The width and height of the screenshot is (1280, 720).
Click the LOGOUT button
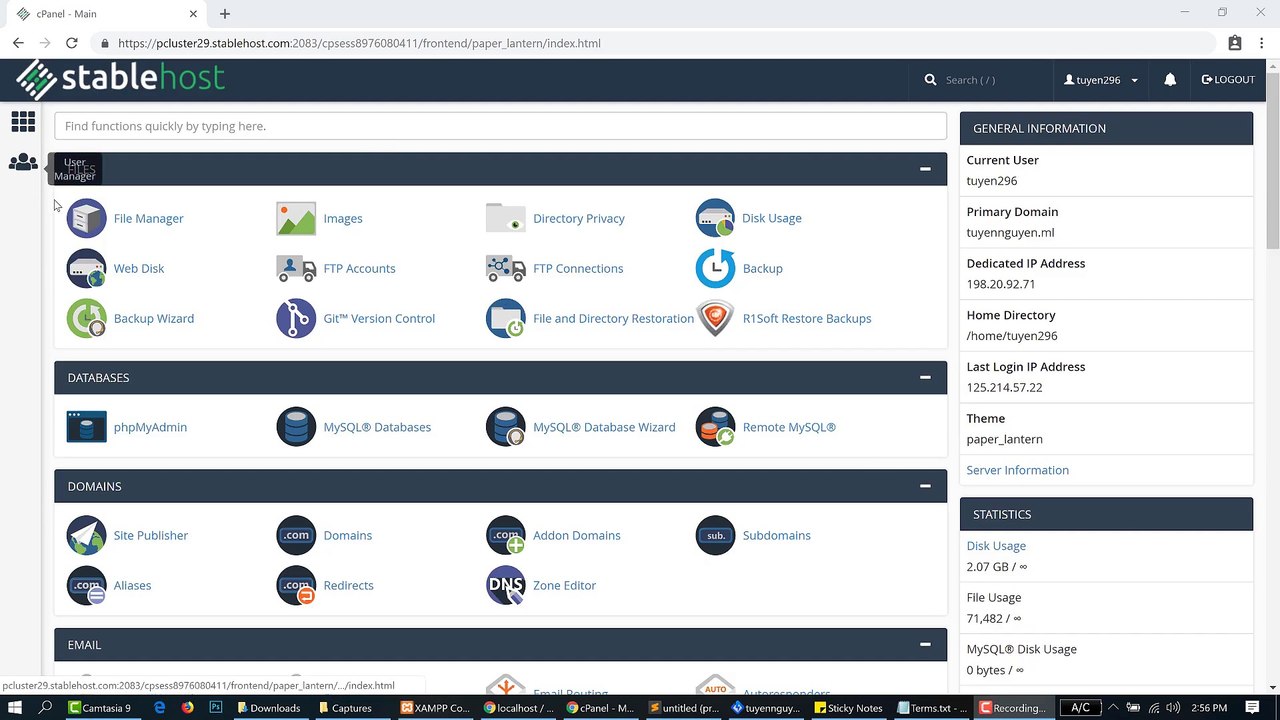tap(1228, 80)
